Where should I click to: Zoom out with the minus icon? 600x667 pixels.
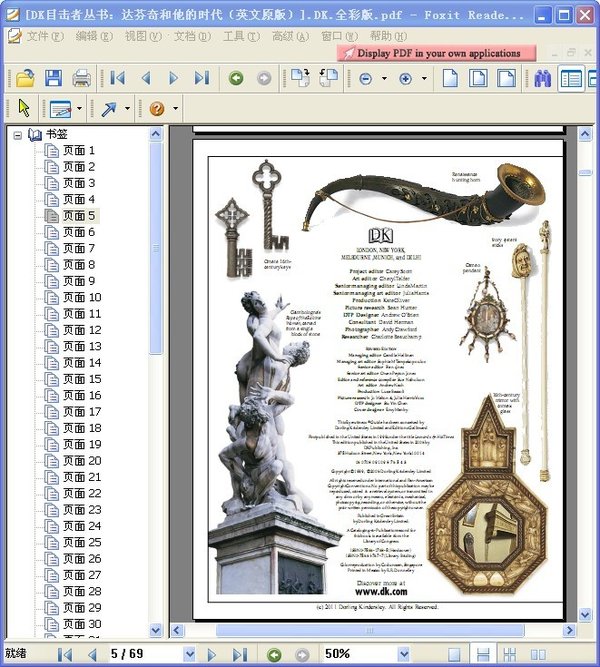coord(366,79)
